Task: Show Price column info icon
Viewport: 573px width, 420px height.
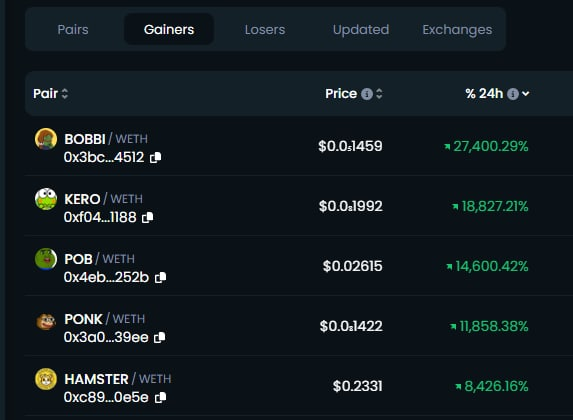Action: [x=367, y=94]
